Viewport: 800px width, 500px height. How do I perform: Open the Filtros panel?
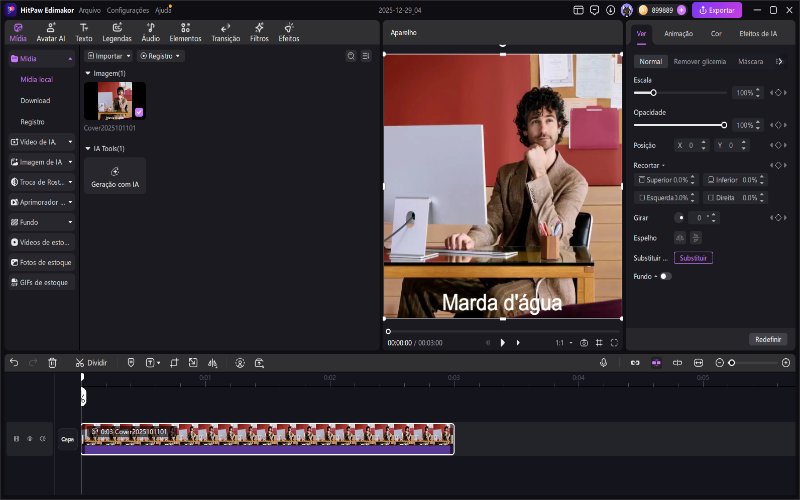tap(259, 32)
